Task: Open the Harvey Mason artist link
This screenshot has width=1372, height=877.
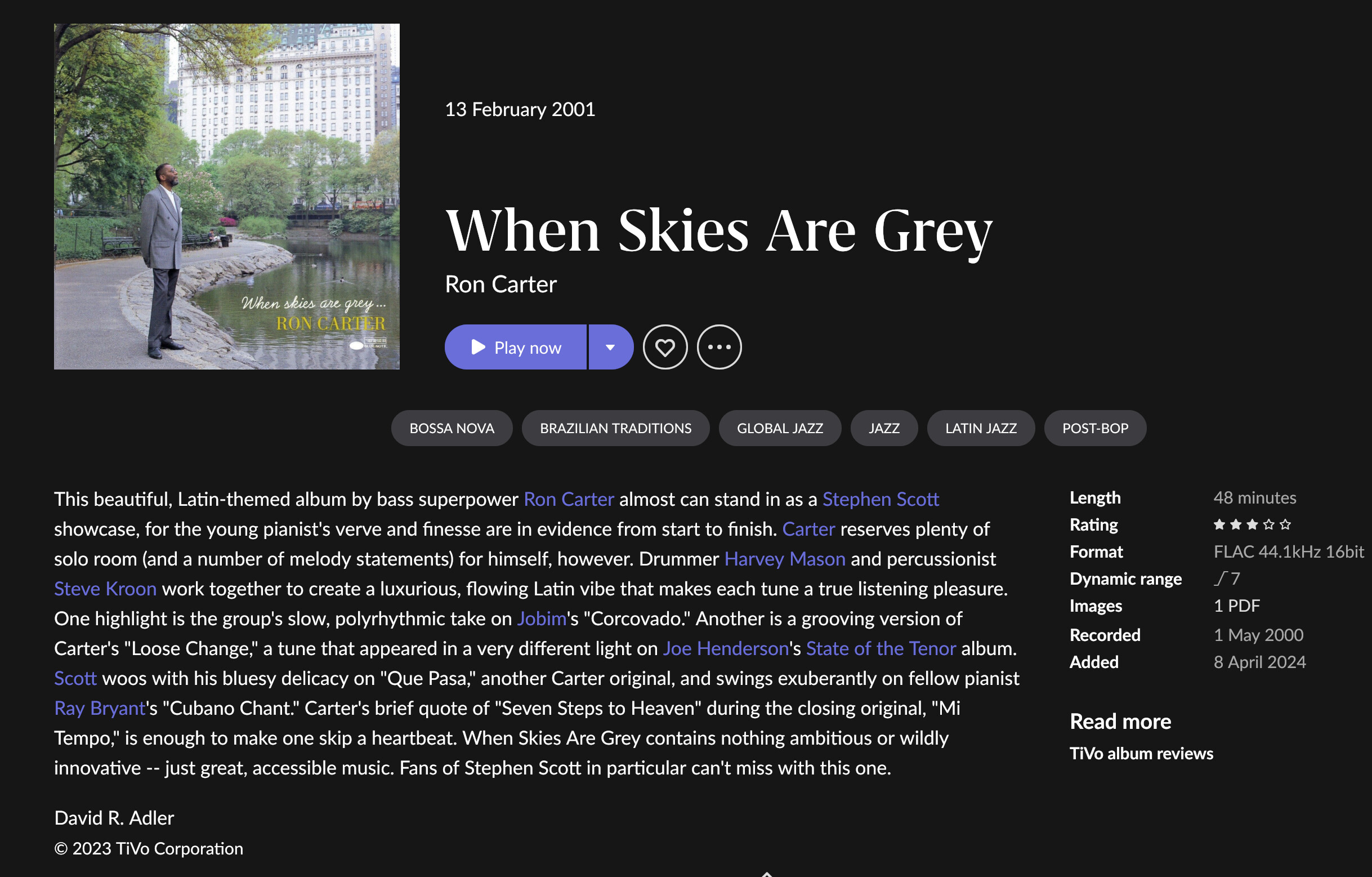Action: (785, 559)
